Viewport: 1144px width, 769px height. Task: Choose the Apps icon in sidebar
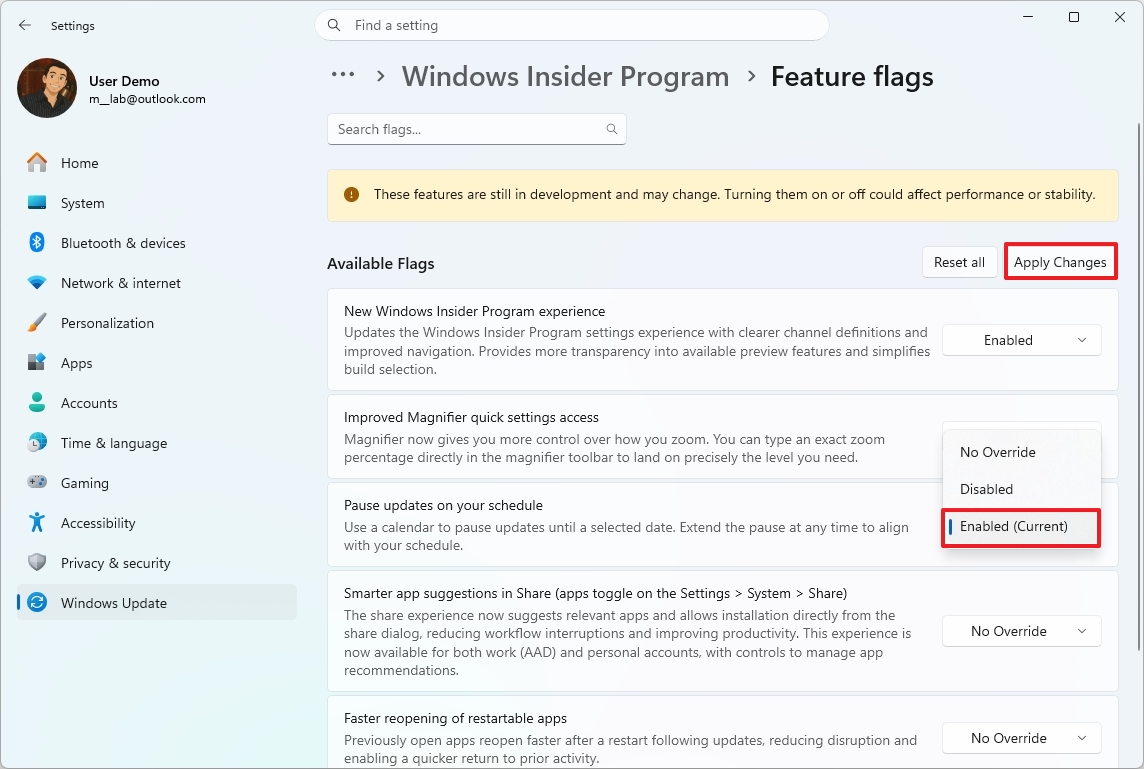coord(36,363)
